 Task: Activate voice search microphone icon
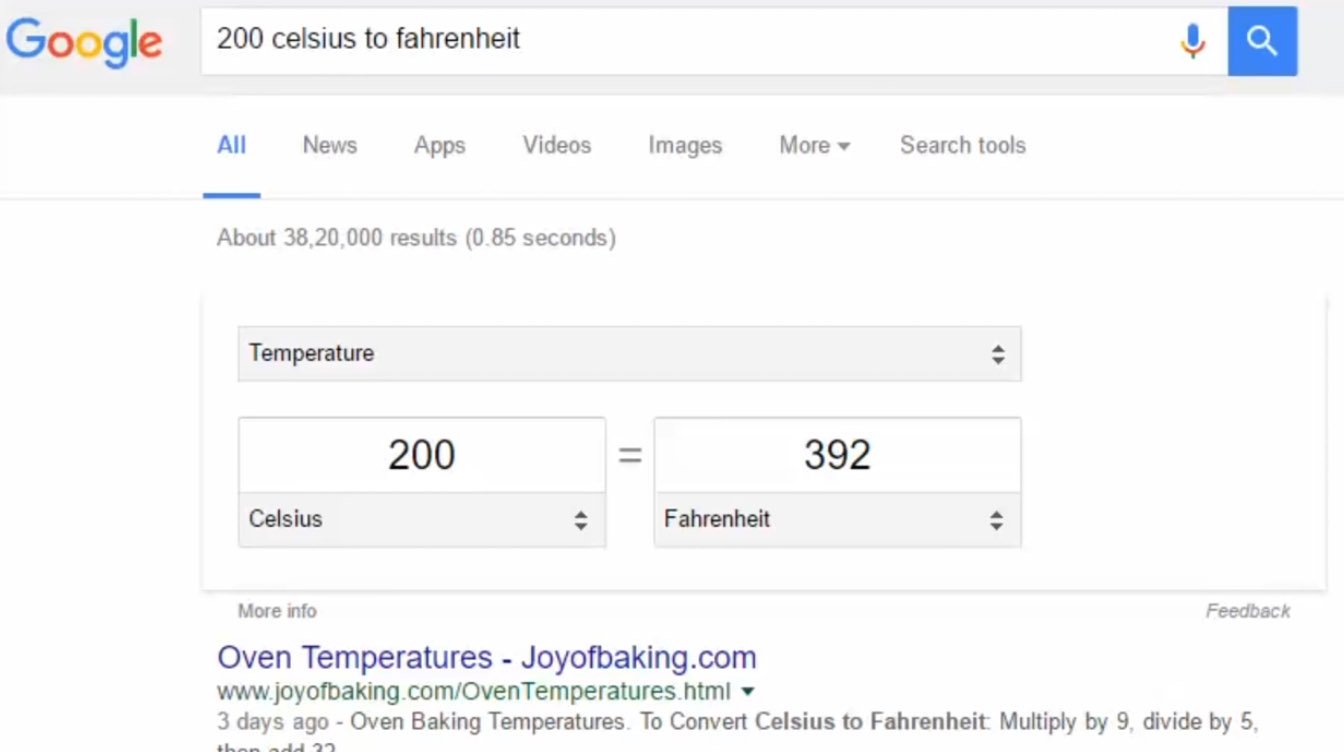(x=1192, y=41)
